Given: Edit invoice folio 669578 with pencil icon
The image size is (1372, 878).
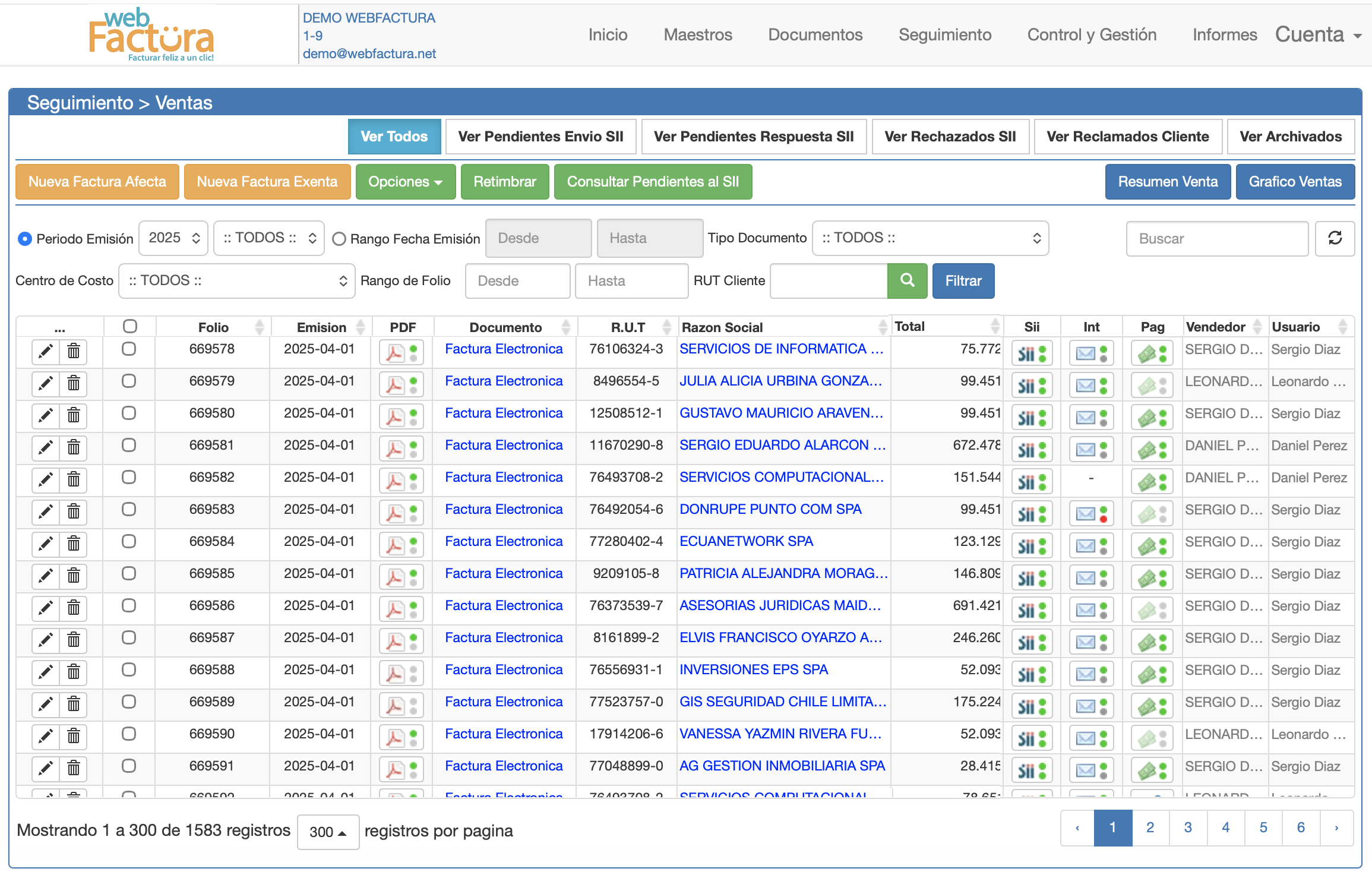Looking at the screenshot, I should (46, 352).
